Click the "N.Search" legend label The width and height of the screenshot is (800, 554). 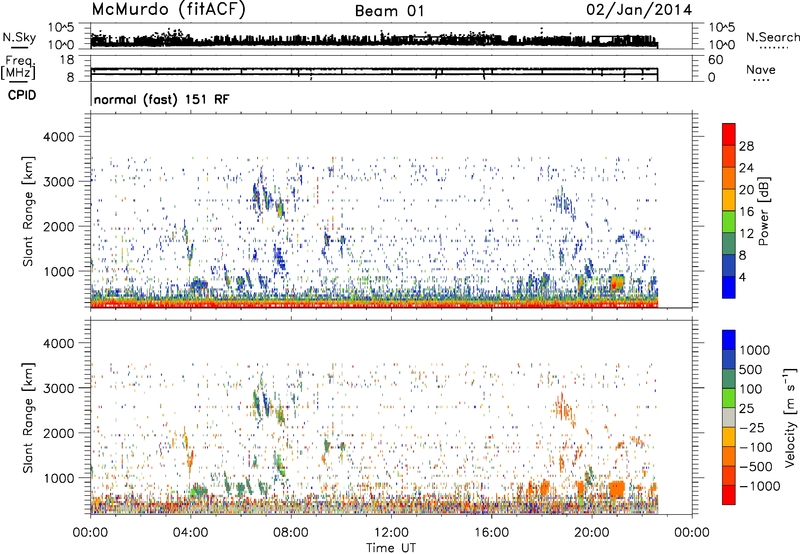772,37
